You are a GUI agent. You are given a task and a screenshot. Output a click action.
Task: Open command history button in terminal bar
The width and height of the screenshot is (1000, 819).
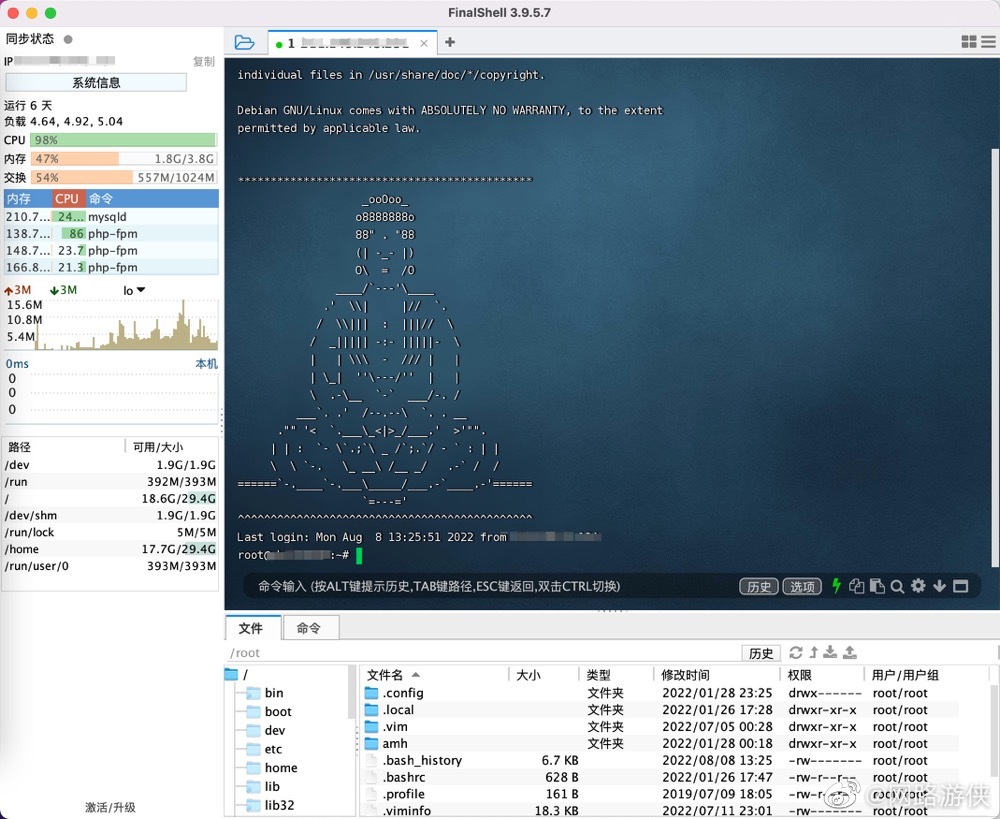[x=758, y=586]
